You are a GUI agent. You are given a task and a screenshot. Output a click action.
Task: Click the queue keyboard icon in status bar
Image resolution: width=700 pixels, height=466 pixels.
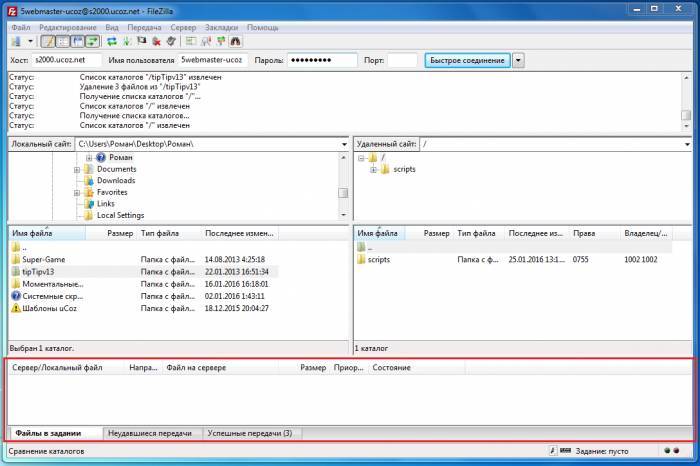[565, 451]
